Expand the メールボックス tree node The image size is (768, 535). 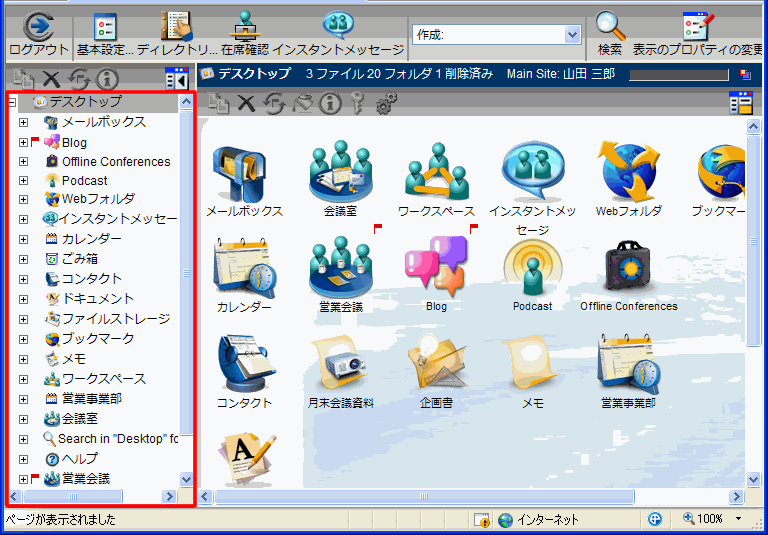coord(23,122)
